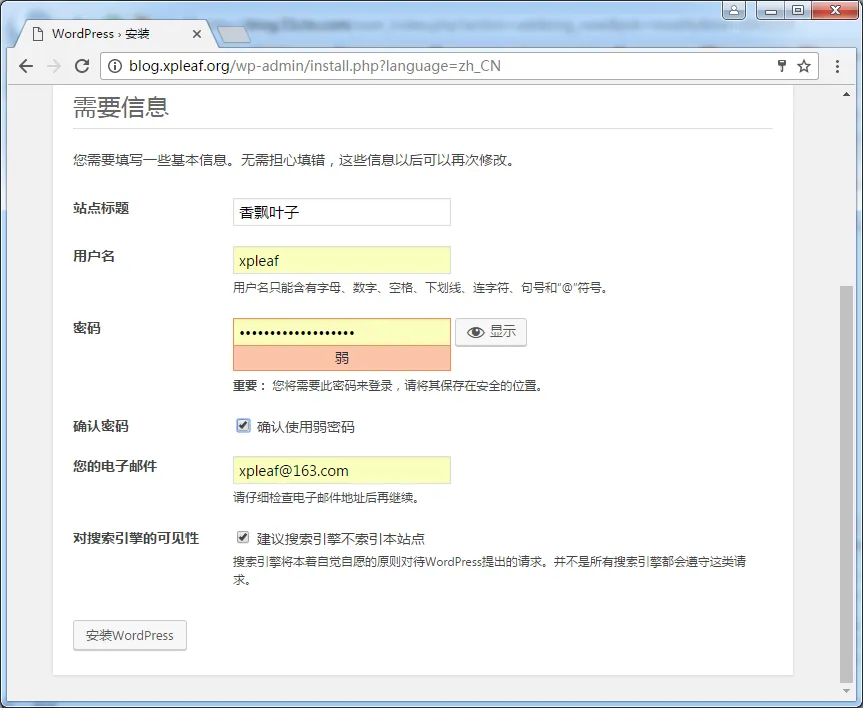Click the Chrome user profile icon
Screen dimensions: 863x708
tap(734, 10)
